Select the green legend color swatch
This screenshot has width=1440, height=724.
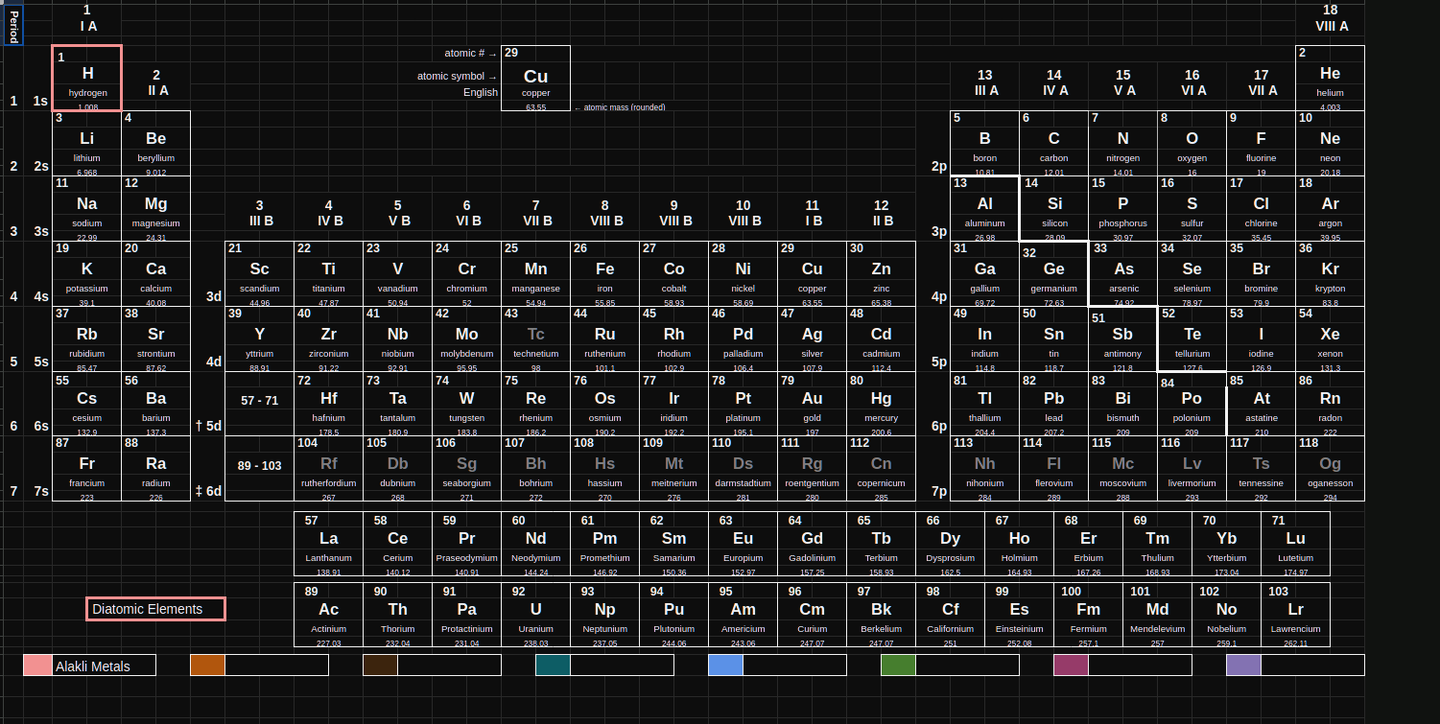(898, 666)
